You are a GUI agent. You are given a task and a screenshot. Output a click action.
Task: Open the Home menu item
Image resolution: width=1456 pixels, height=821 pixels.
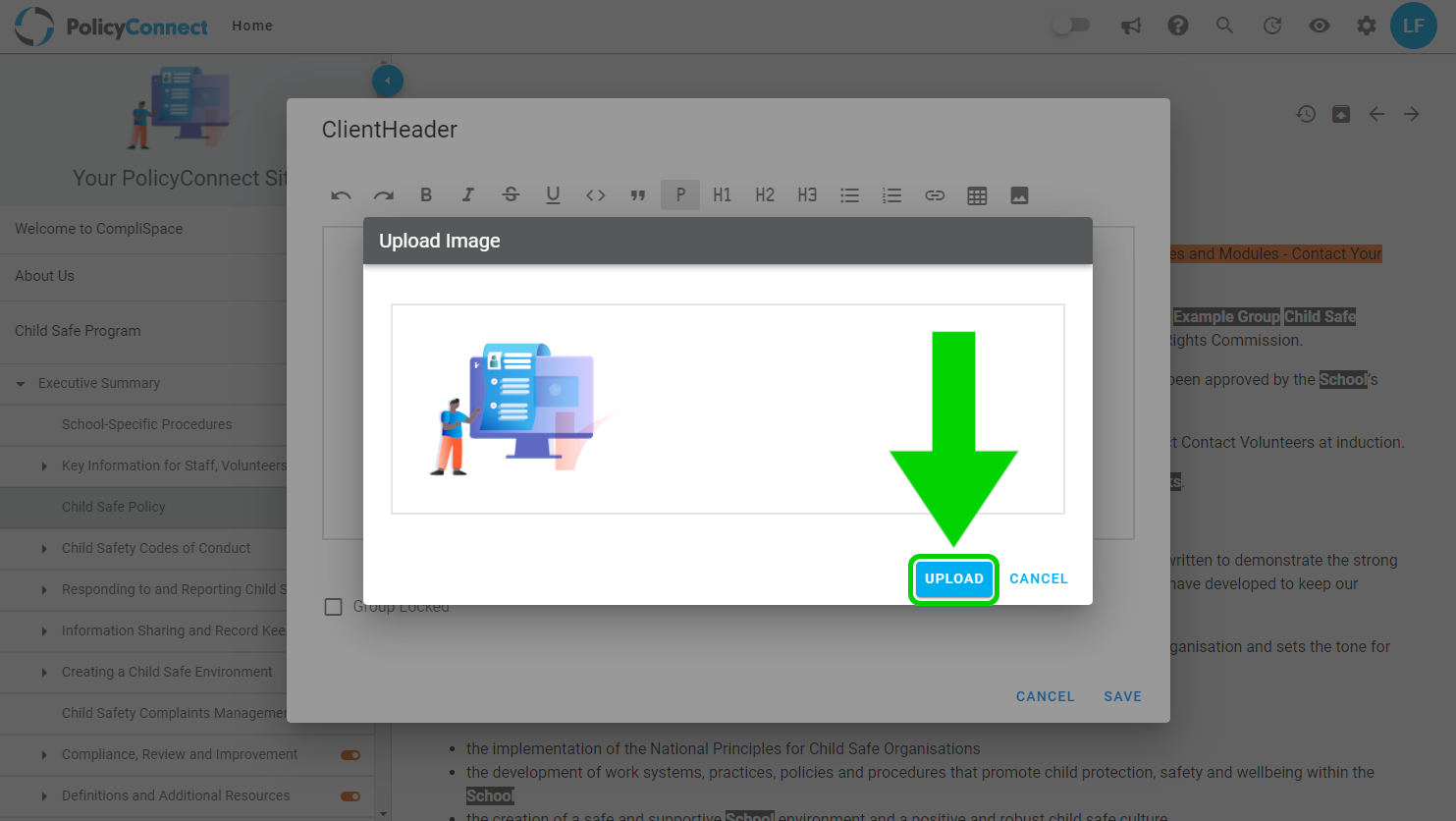(x=252, y=26)
